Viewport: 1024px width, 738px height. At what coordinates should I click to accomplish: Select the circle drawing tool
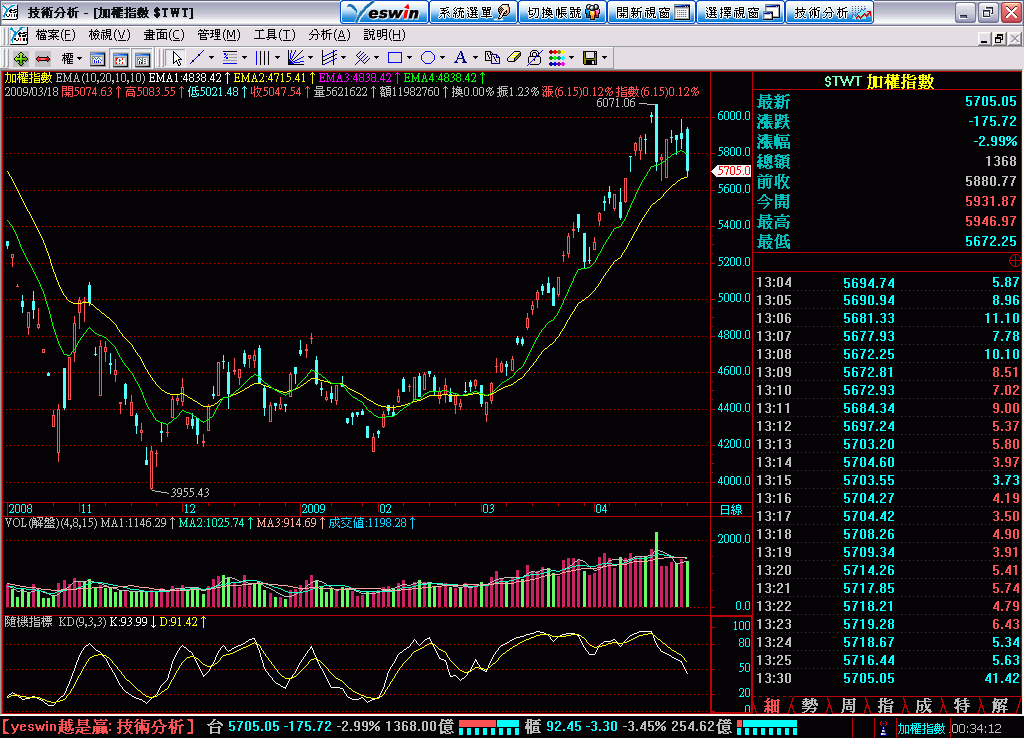click(428, 58)
